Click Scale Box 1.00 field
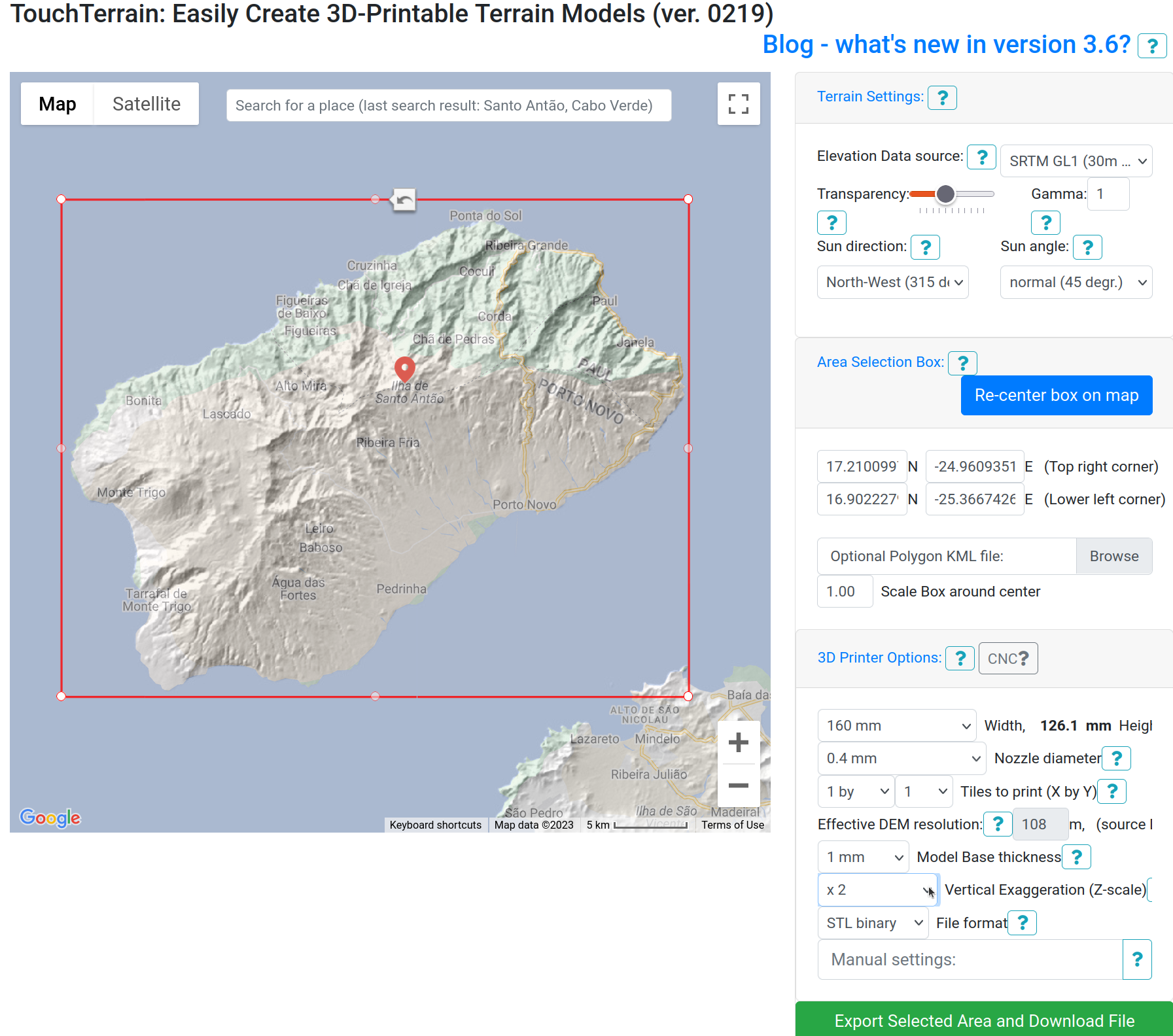 (845, 591)
